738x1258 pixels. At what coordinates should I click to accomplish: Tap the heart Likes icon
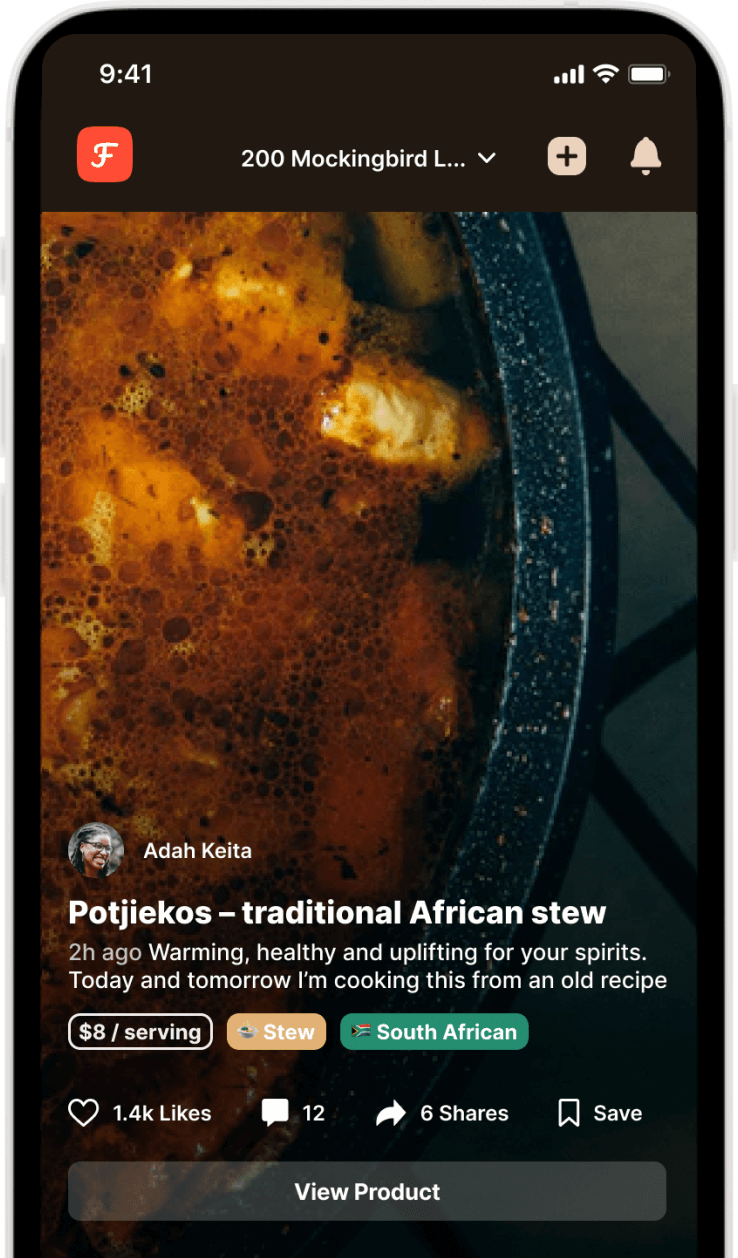(x=84, y=1113)
